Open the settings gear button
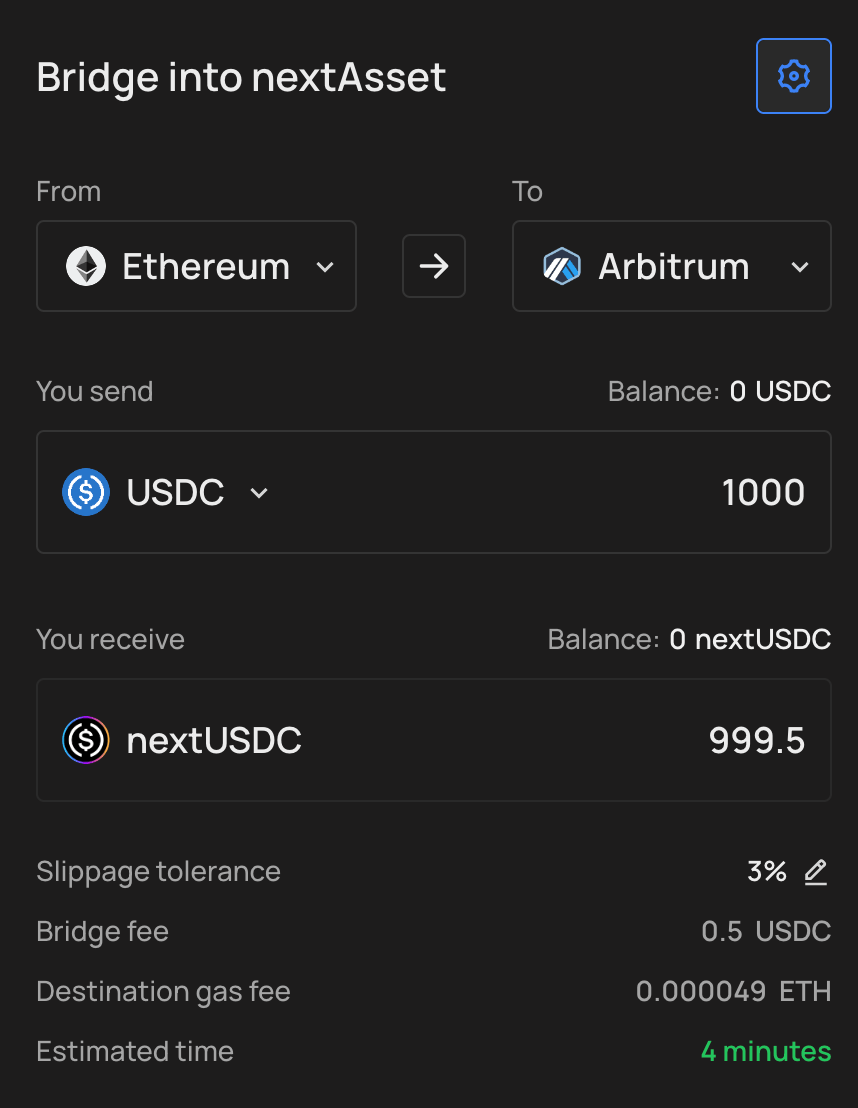The height and width of the screenshot is (1108, 858). (794, 76)
